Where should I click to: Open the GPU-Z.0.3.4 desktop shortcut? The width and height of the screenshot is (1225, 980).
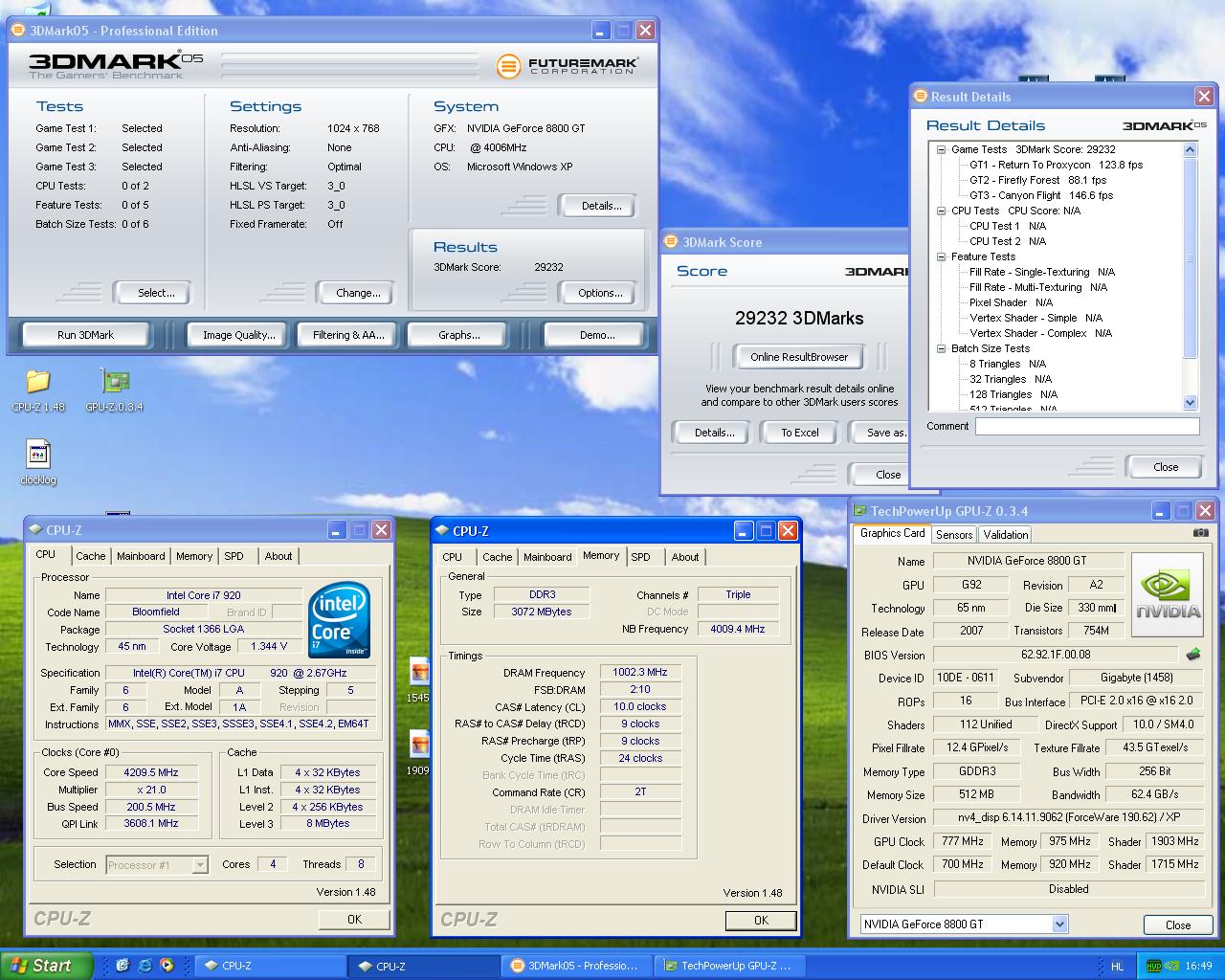click(115, 383)
